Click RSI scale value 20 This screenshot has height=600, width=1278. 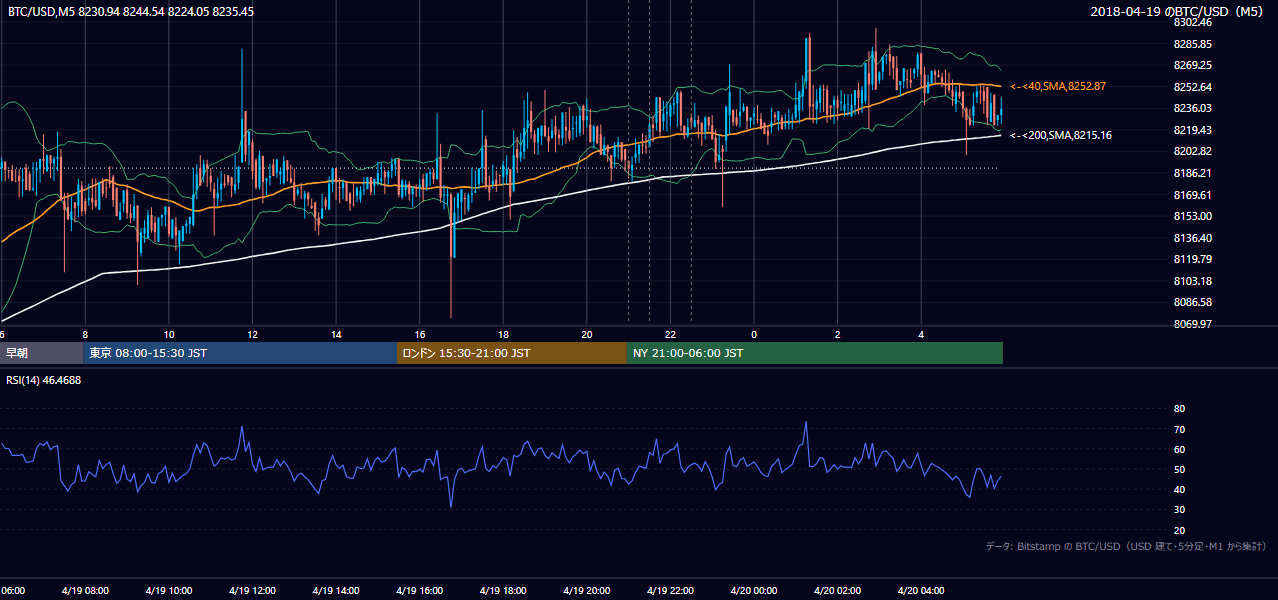1179,530
